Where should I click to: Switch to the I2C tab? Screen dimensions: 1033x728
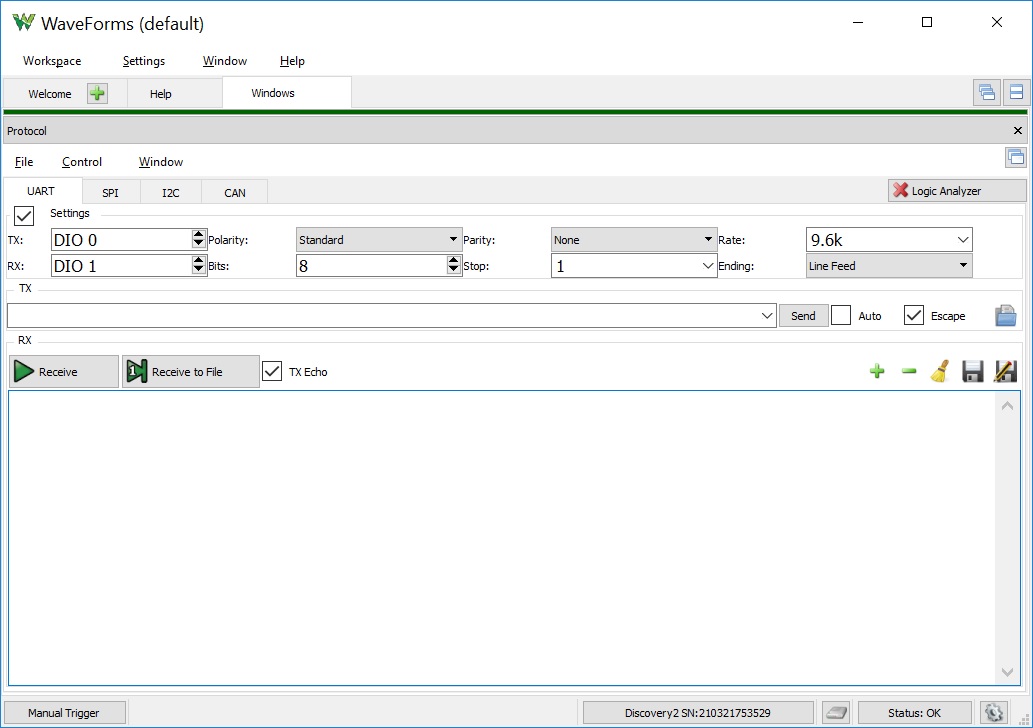point(171,192)
